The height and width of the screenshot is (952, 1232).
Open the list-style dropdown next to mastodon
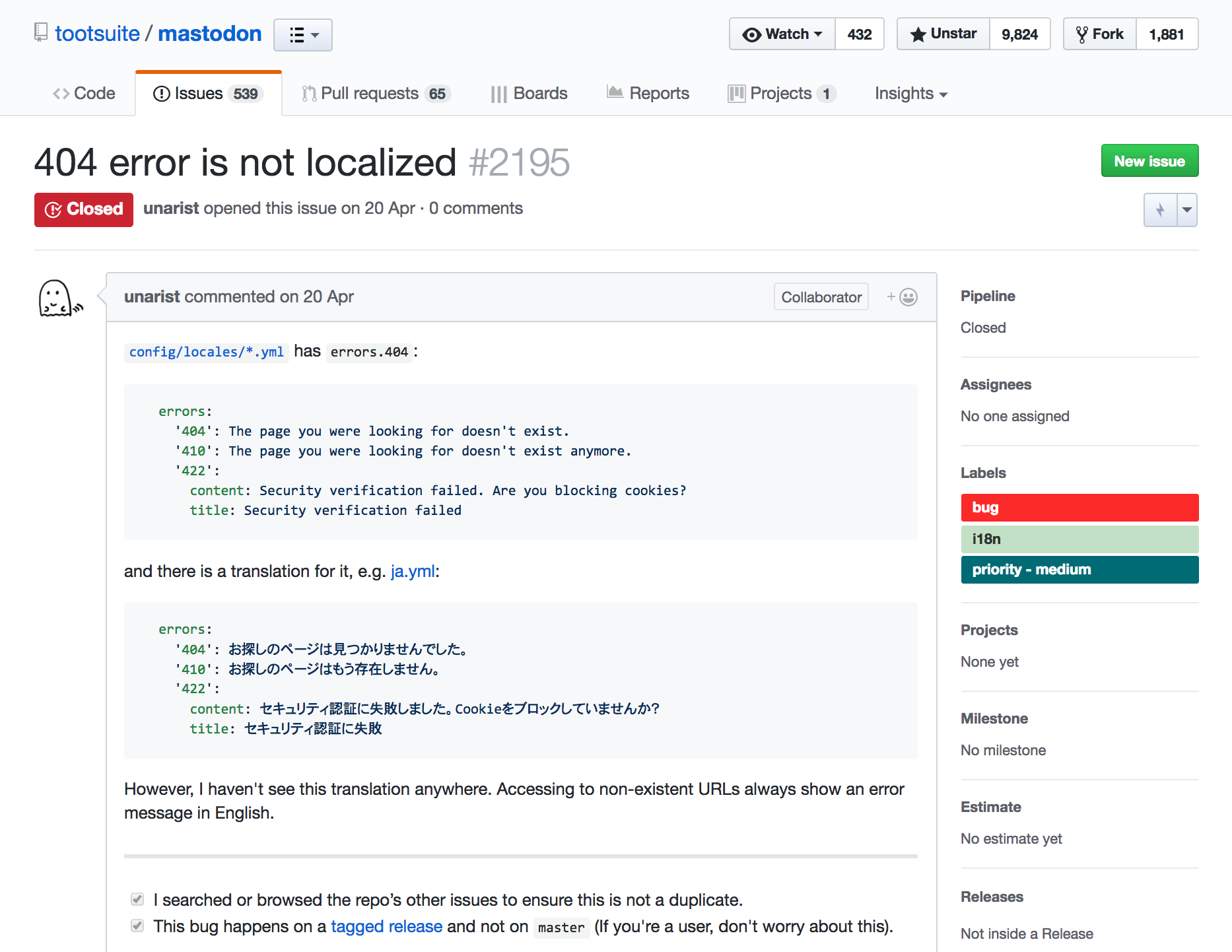(x=303, y=35)
